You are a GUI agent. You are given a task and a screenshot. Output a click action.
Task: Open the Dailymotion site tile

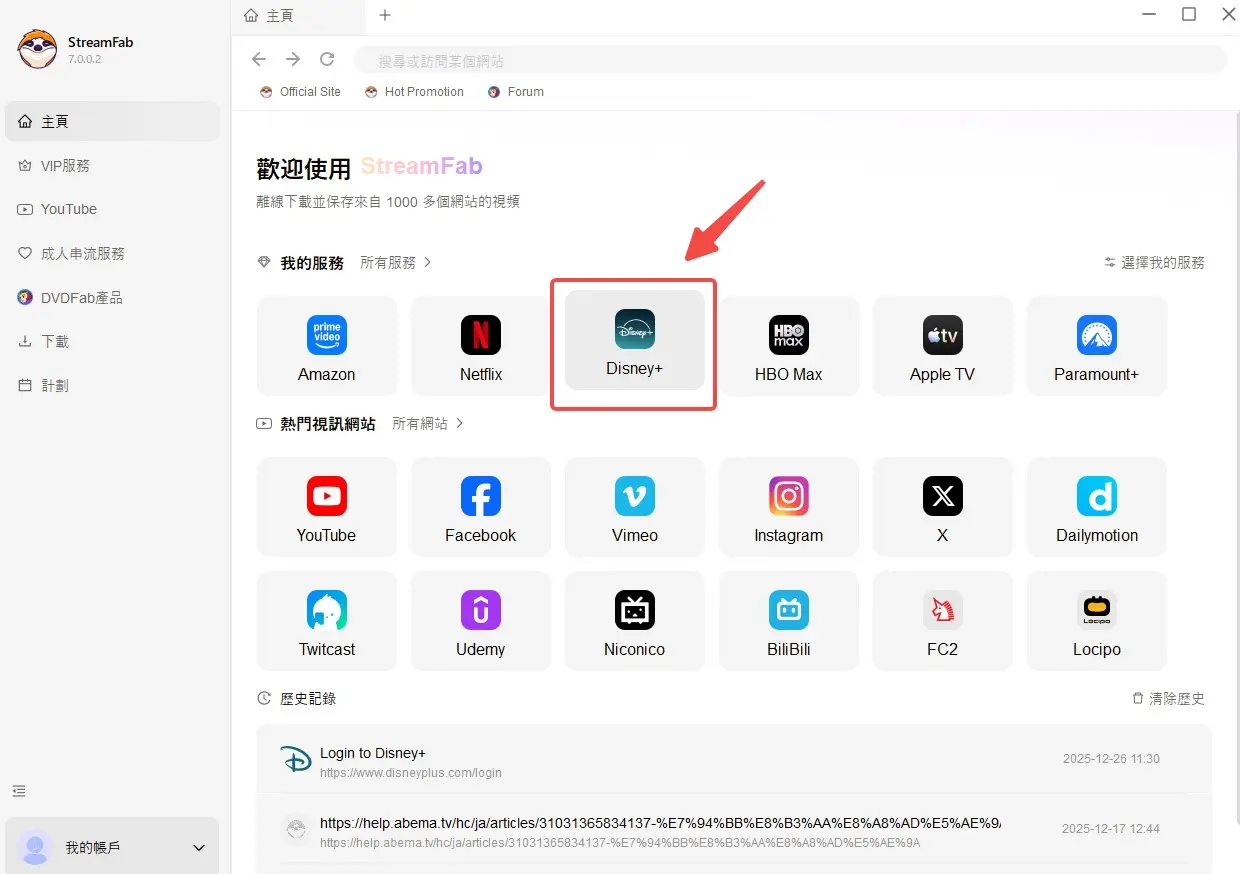pos(1097,507)
